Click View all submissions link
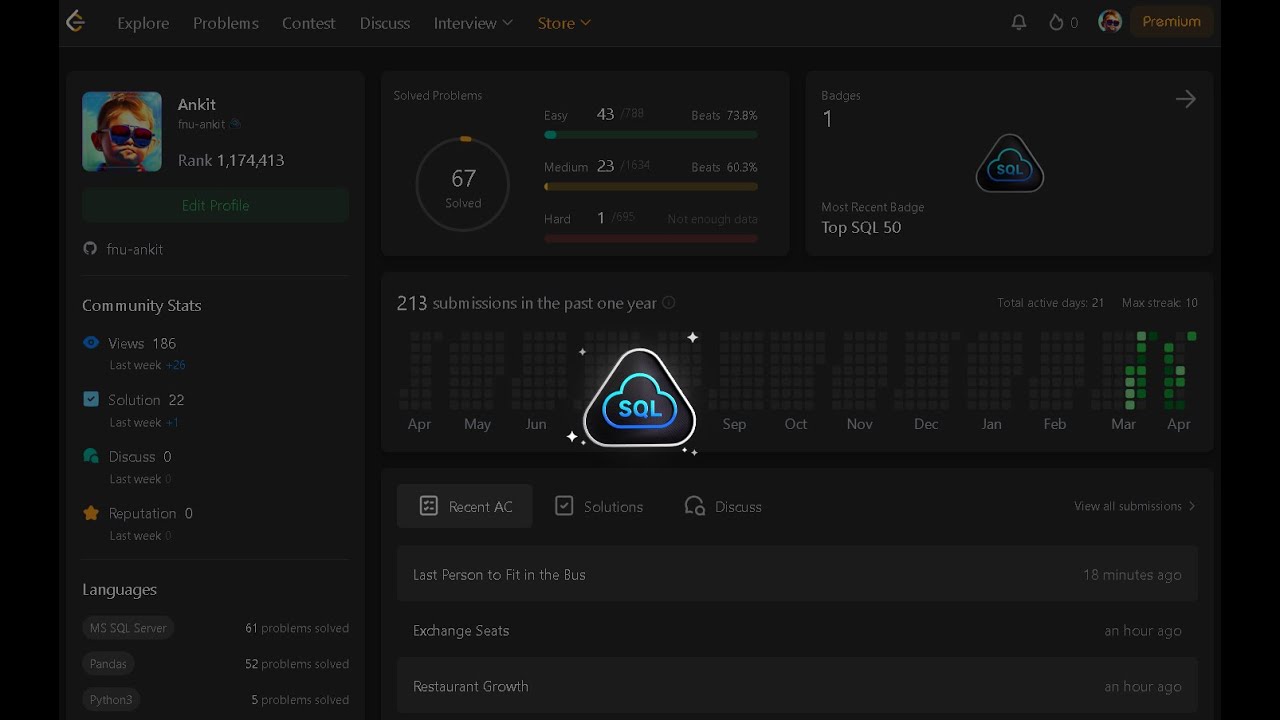 coord(1135,506)
